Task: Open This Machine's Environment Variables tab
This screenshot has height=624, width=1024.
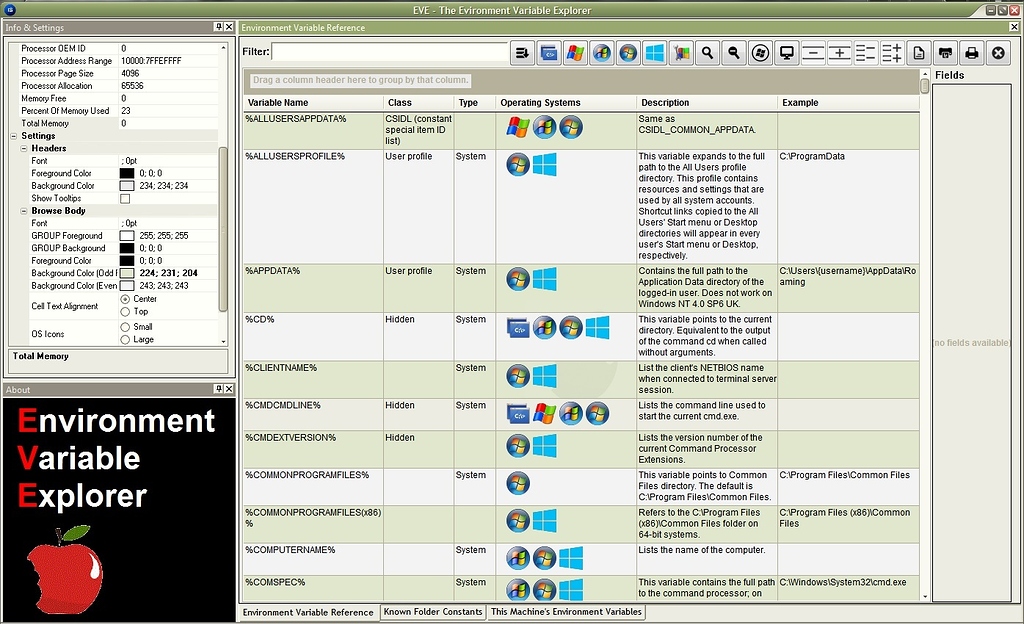Action: (566, 612)
